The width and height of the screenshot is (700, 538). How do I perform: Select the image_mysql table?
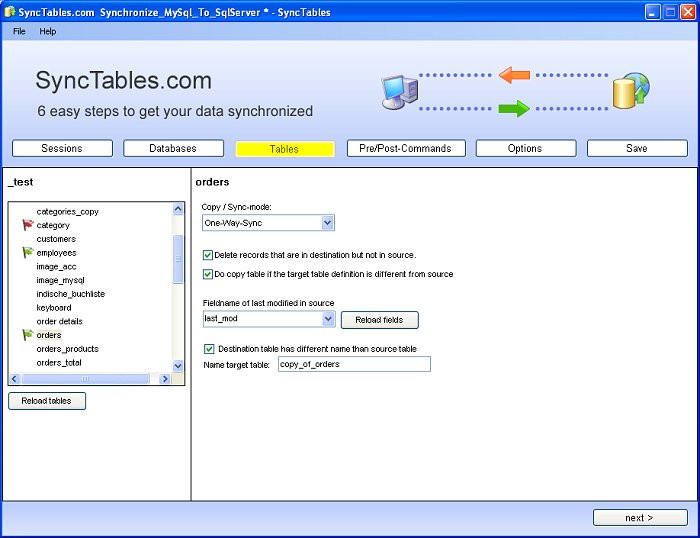(x=60, y=280)
